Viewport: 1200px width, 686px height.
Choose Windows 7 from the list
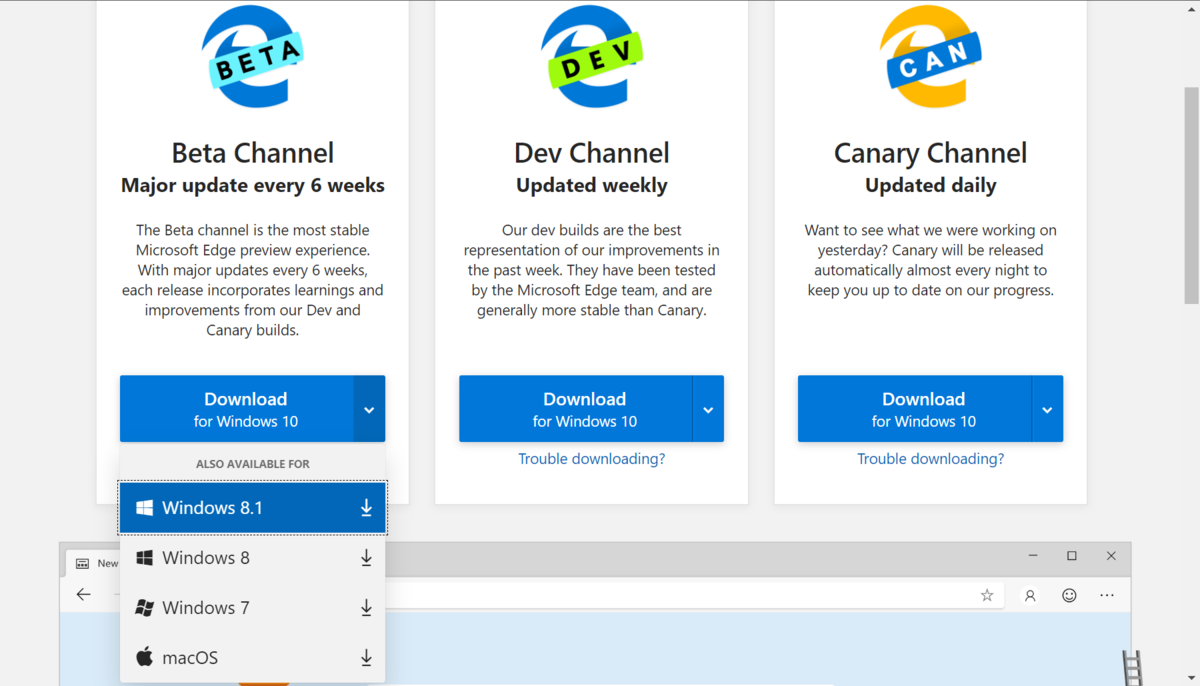(252, 608)
